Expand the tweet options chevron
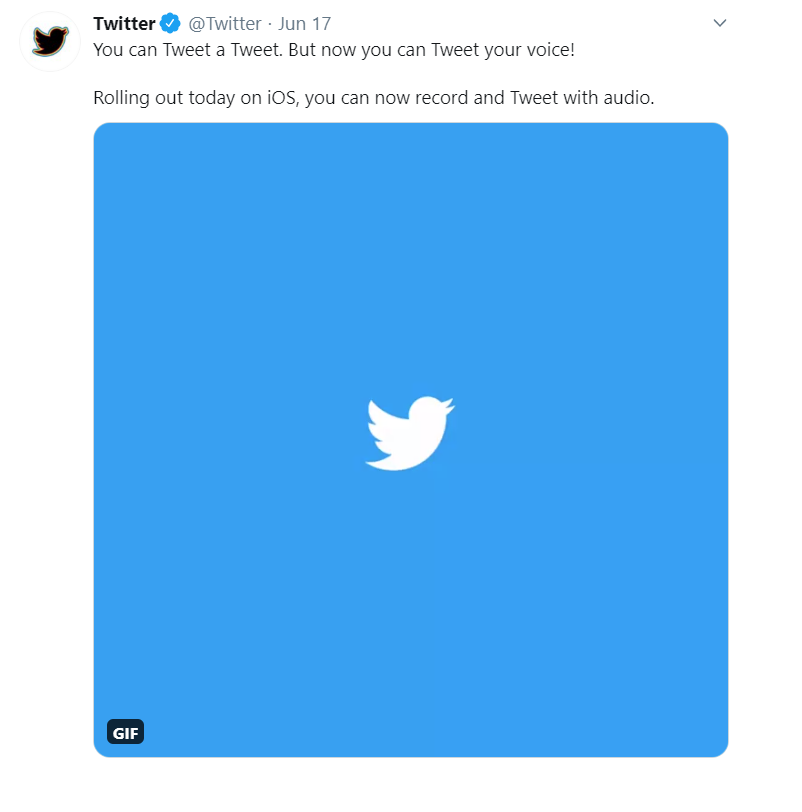802x812 pixels. pyautogui.click(x=720, y=23)
